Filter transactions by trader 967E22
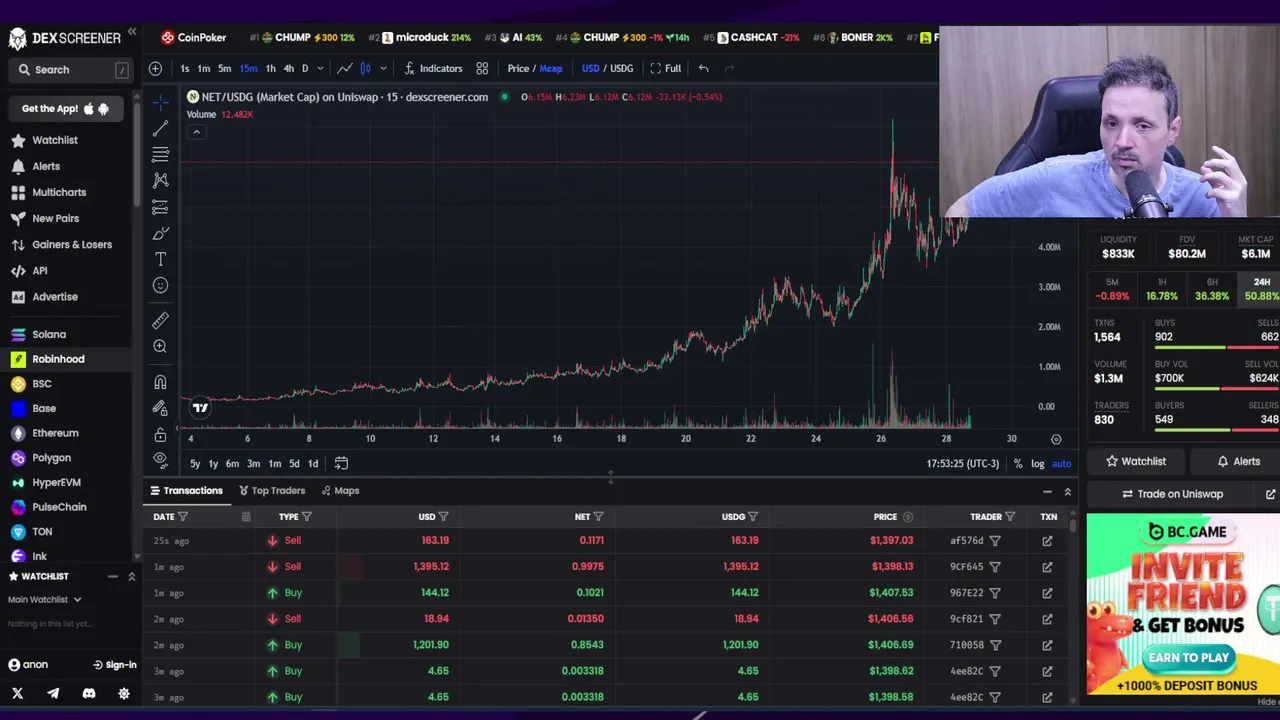The height and width of the screenshot is (720, 1280). 995,593
